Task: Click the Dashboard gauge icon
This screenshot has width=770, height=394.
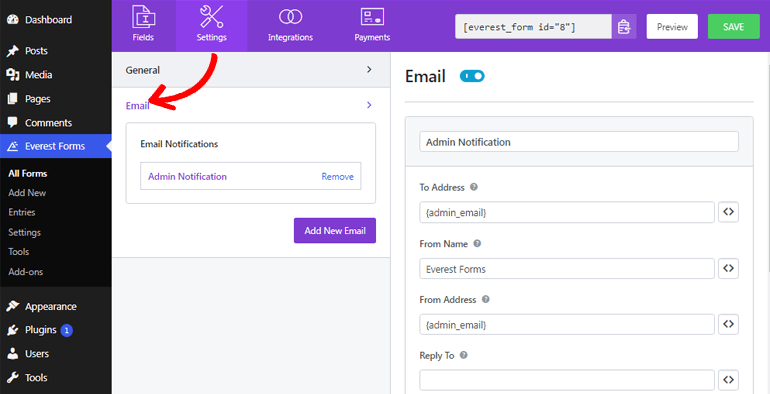Action: (13, 20)
